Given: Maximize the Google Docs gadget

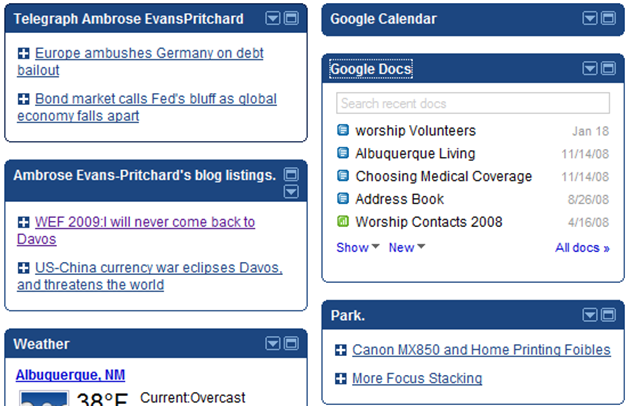Looking at the screenshot, I should point(608,68).
